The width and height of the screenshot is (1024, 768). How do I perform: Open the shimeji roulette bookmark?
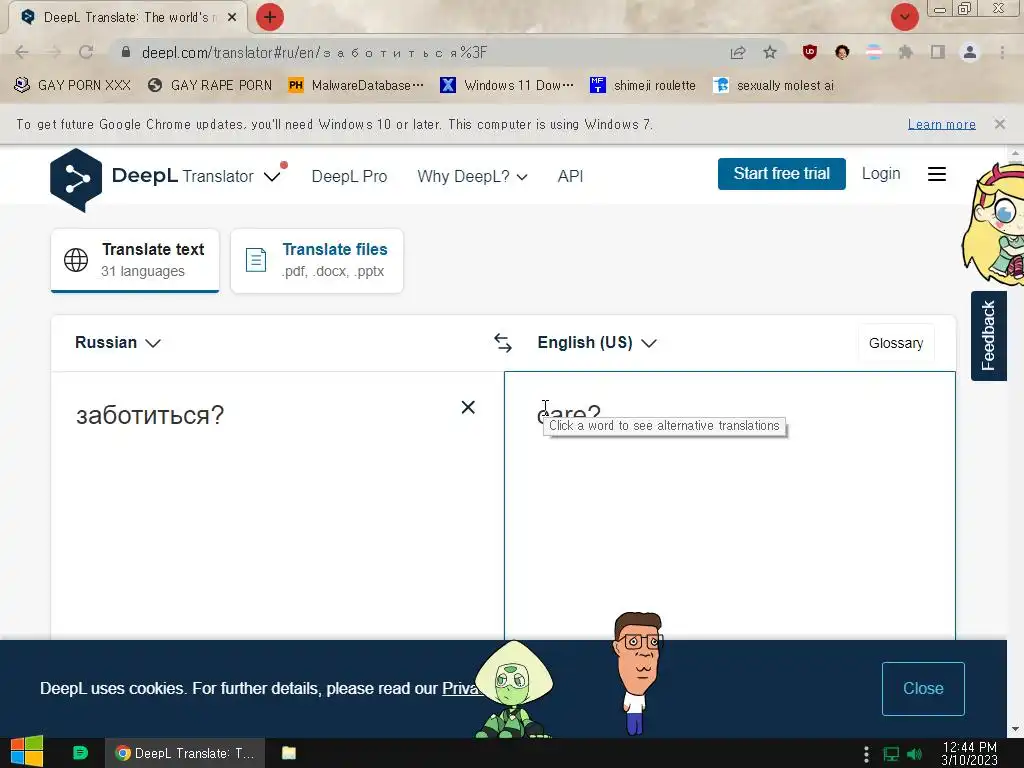[643, 85]
